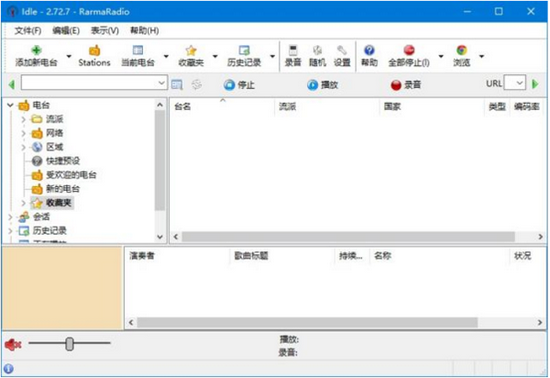The width and height of the screenshot is (550, 378).
Task: Click the volume slider handle
Action: (69, 344)
